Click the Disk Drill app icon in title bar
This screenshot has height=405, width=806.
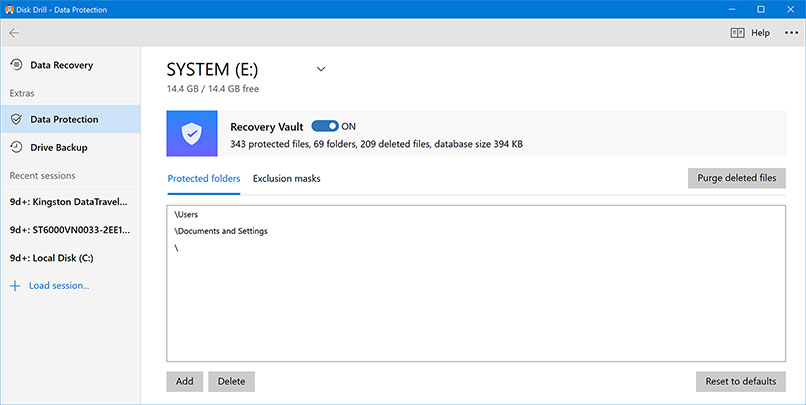coord(9,9)
